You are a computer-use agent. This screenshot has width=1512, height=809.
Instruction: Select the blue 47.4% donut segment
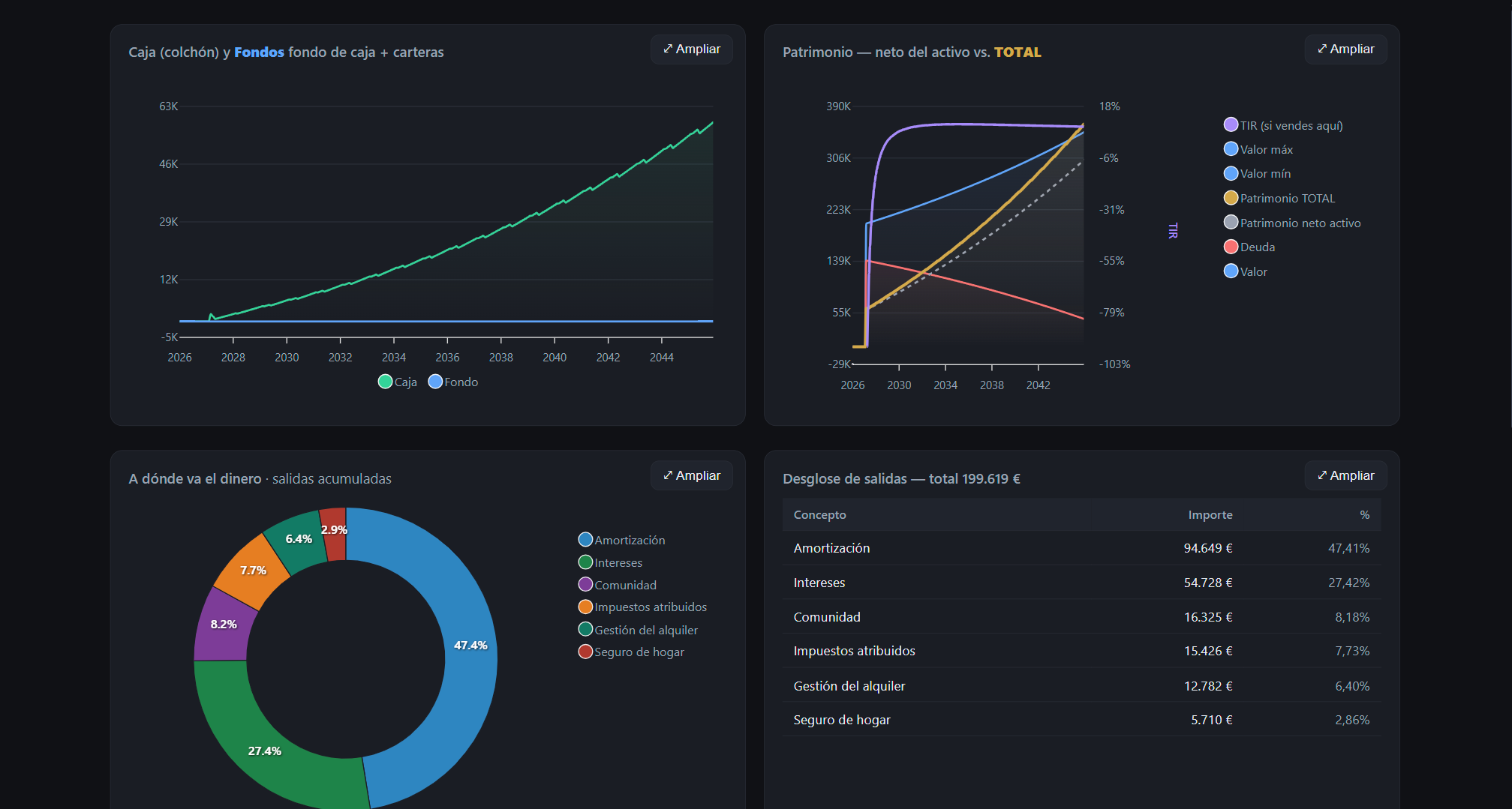(469, 645)
